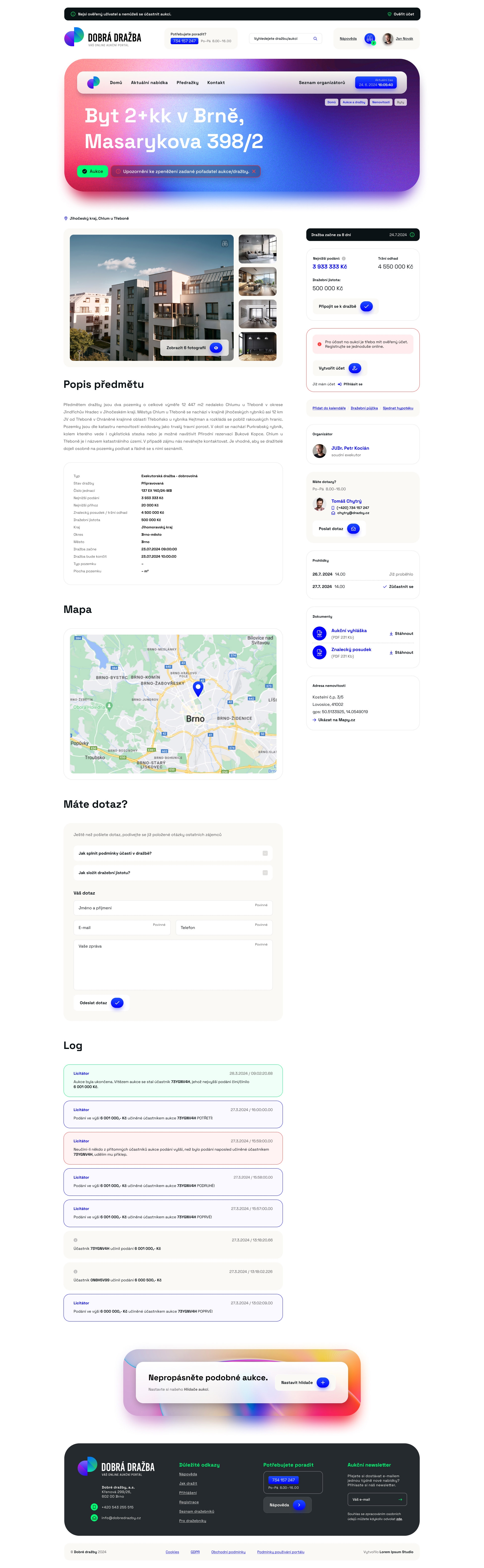Click Dražební půjčka link
The width and height of the screenshot is (484, 1568).
tap(364, 409)
